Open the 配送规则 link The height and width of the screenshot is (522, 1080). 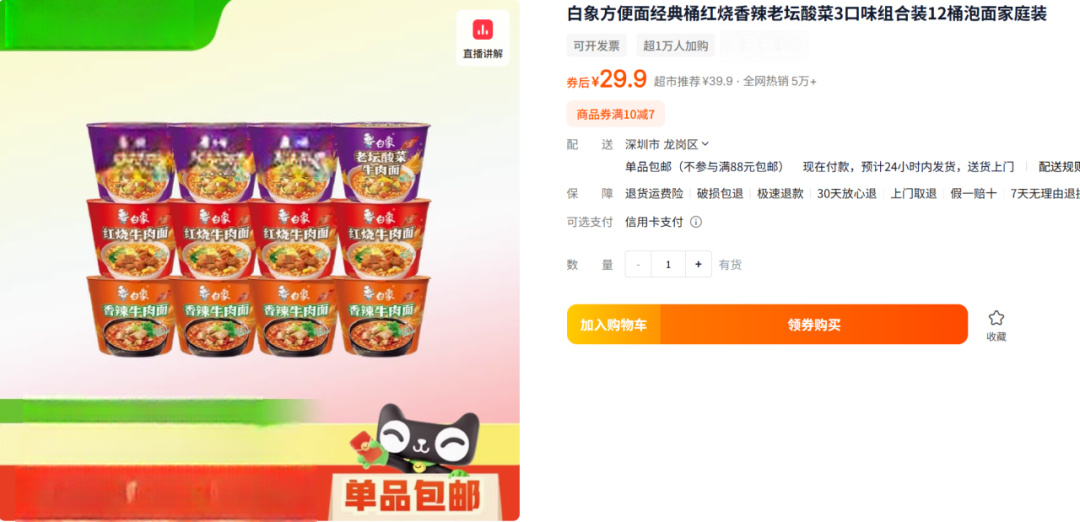point(1059,167)
